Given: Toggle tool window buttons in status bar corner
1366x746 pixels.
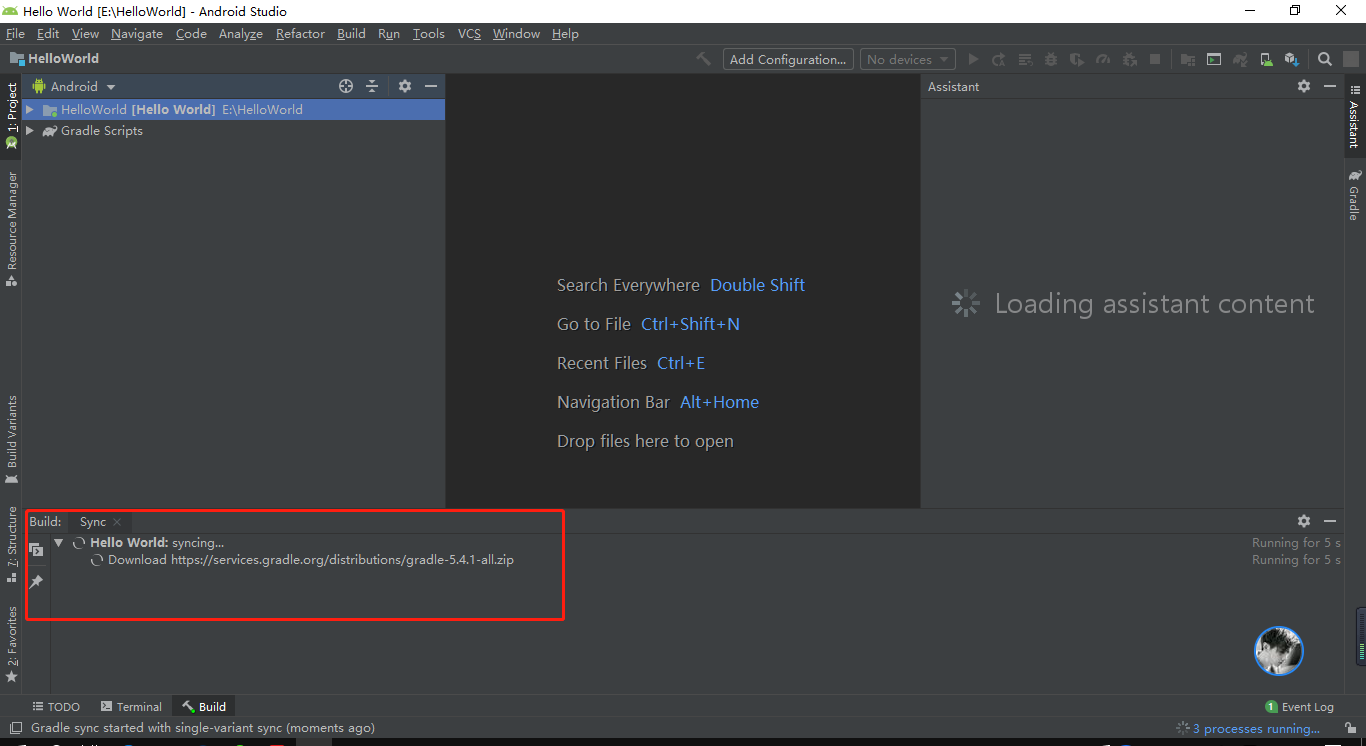Looking at the screenshot, I should [15, 729].
